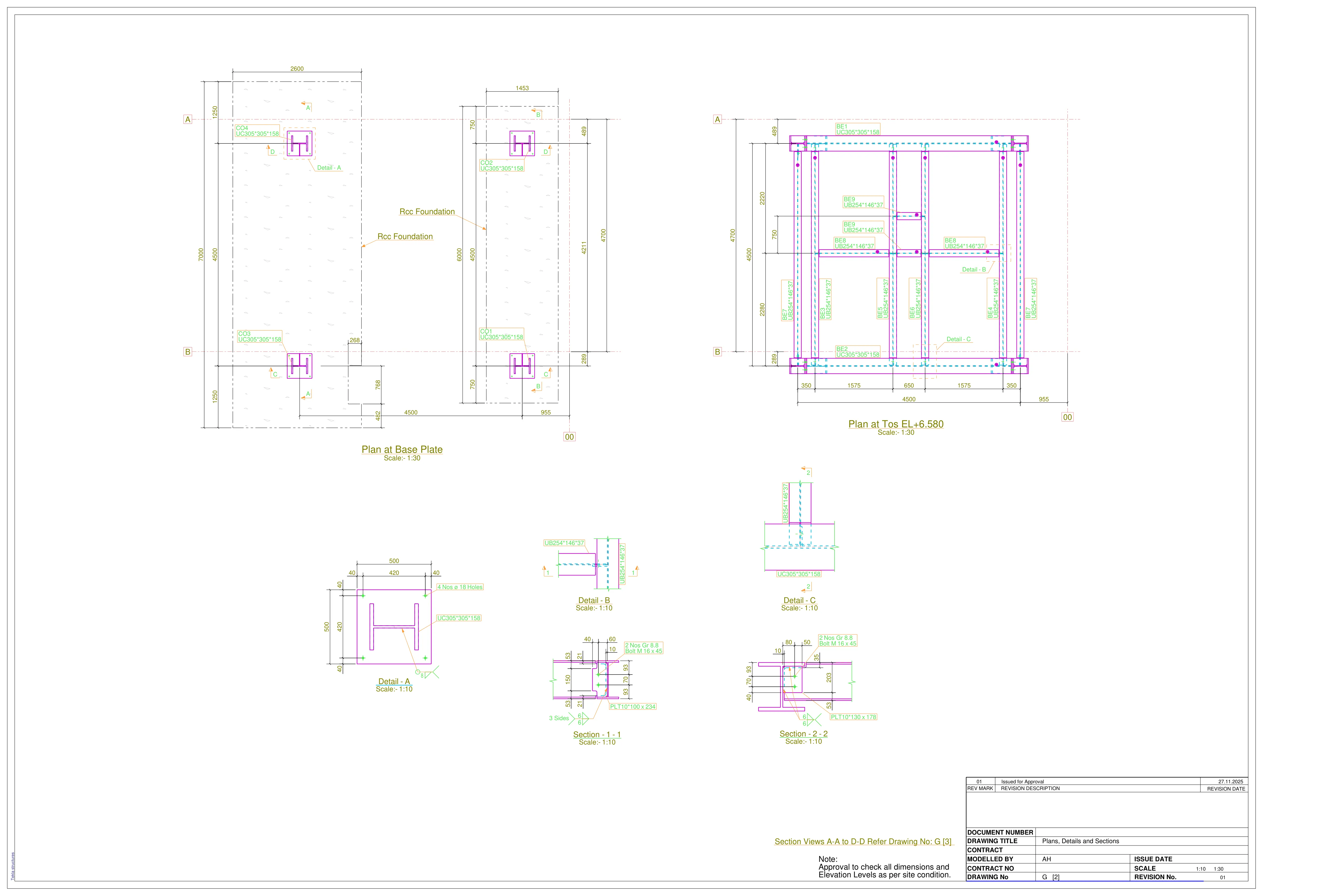Click the 'CONTRACT NO' label

(990, 868)
